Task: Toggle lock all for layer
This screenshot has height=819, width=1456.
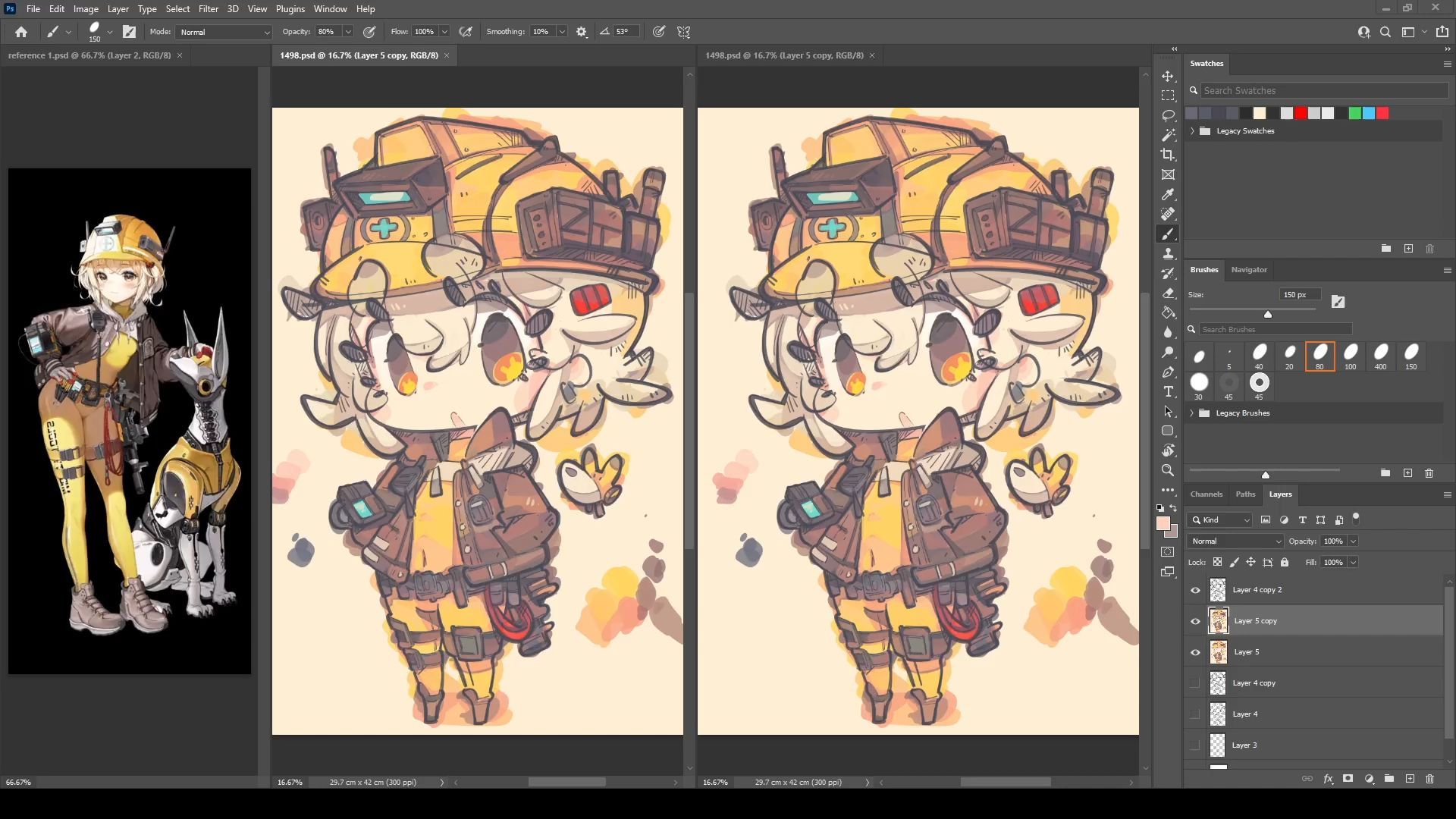Action: coord(1285,562)
